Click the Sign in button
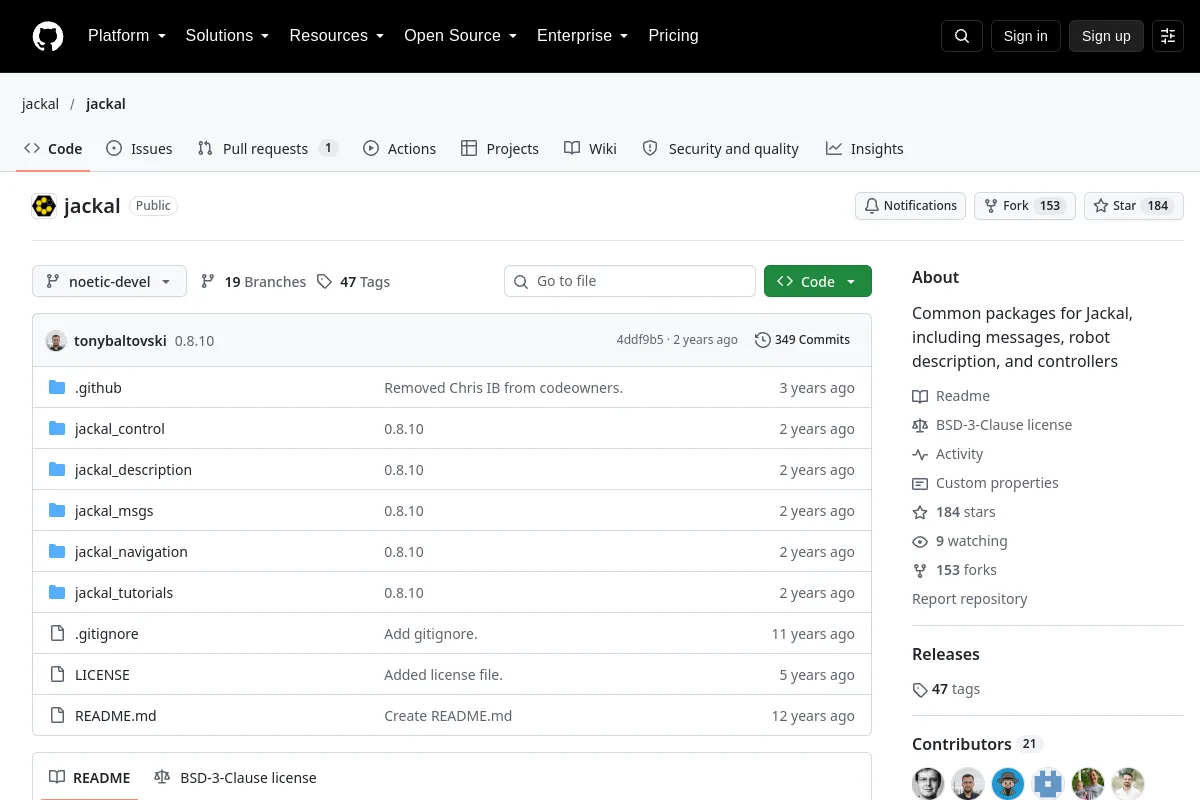The image size is (1200, 800). tap(1025, 36)
